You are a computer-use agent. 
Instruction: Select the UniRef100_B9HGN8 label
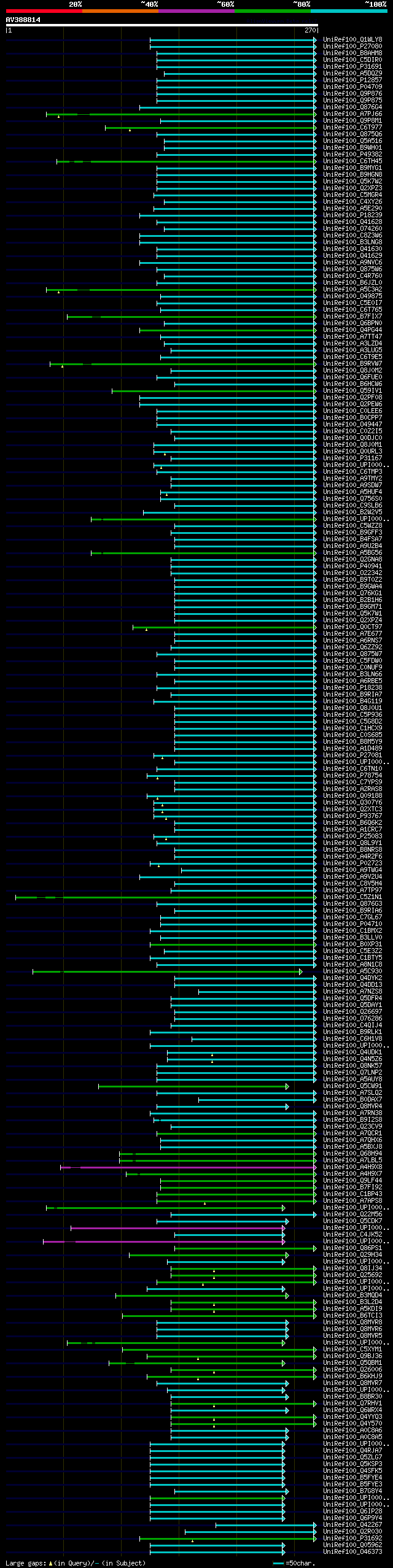tap(352, 174)
